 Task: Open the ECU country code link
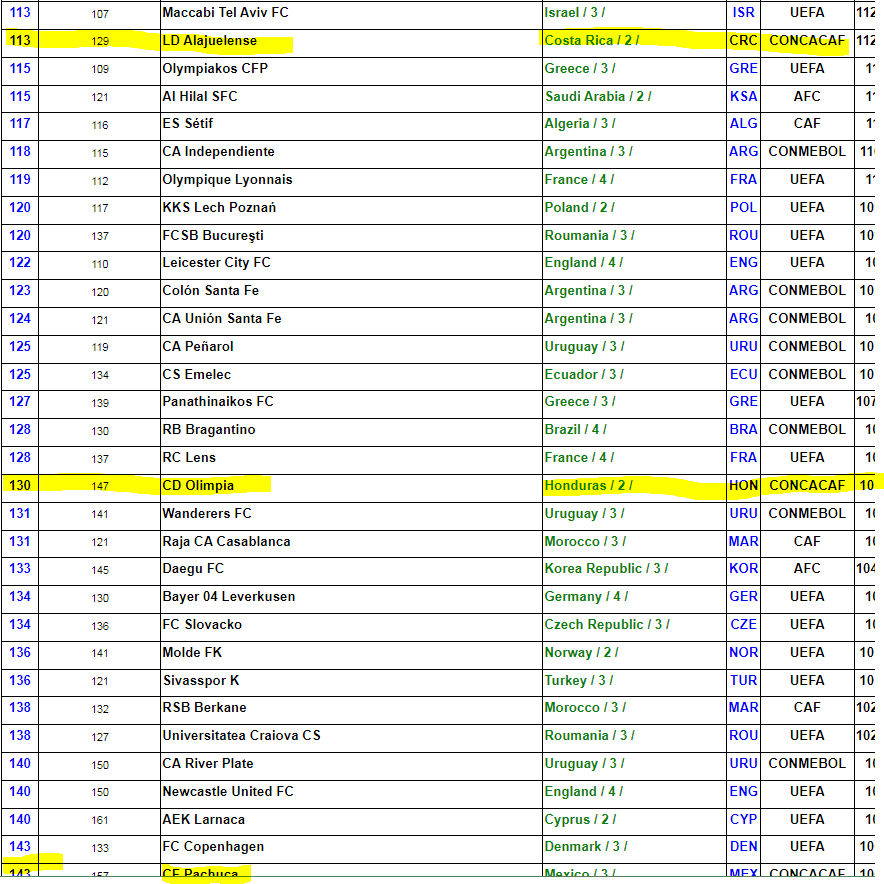(x=743, y=375)
